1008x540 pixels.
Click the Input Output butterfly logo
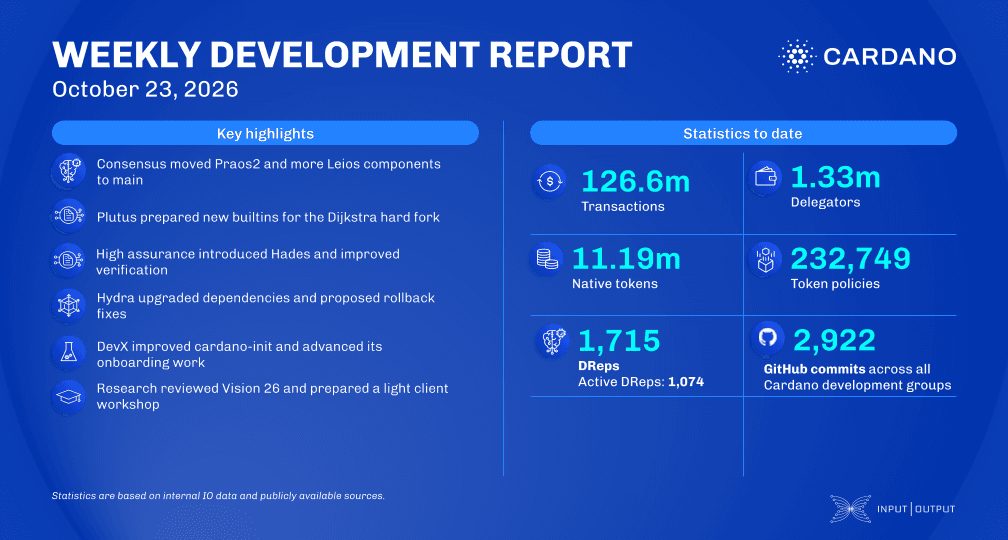pos(850,508)
